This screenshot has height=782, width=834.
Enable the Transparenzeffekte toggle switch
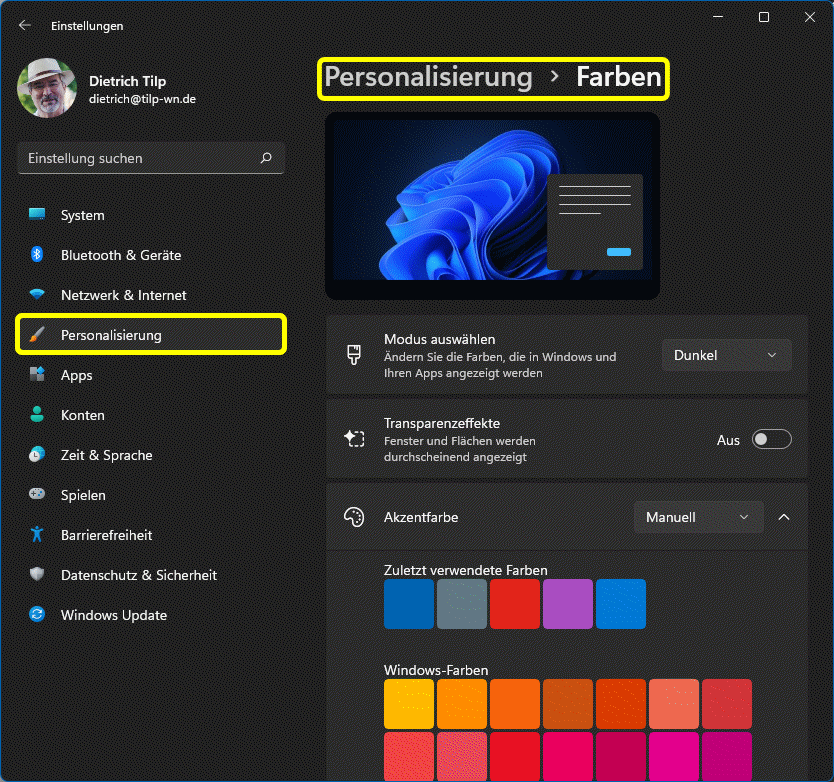point(771,440)
